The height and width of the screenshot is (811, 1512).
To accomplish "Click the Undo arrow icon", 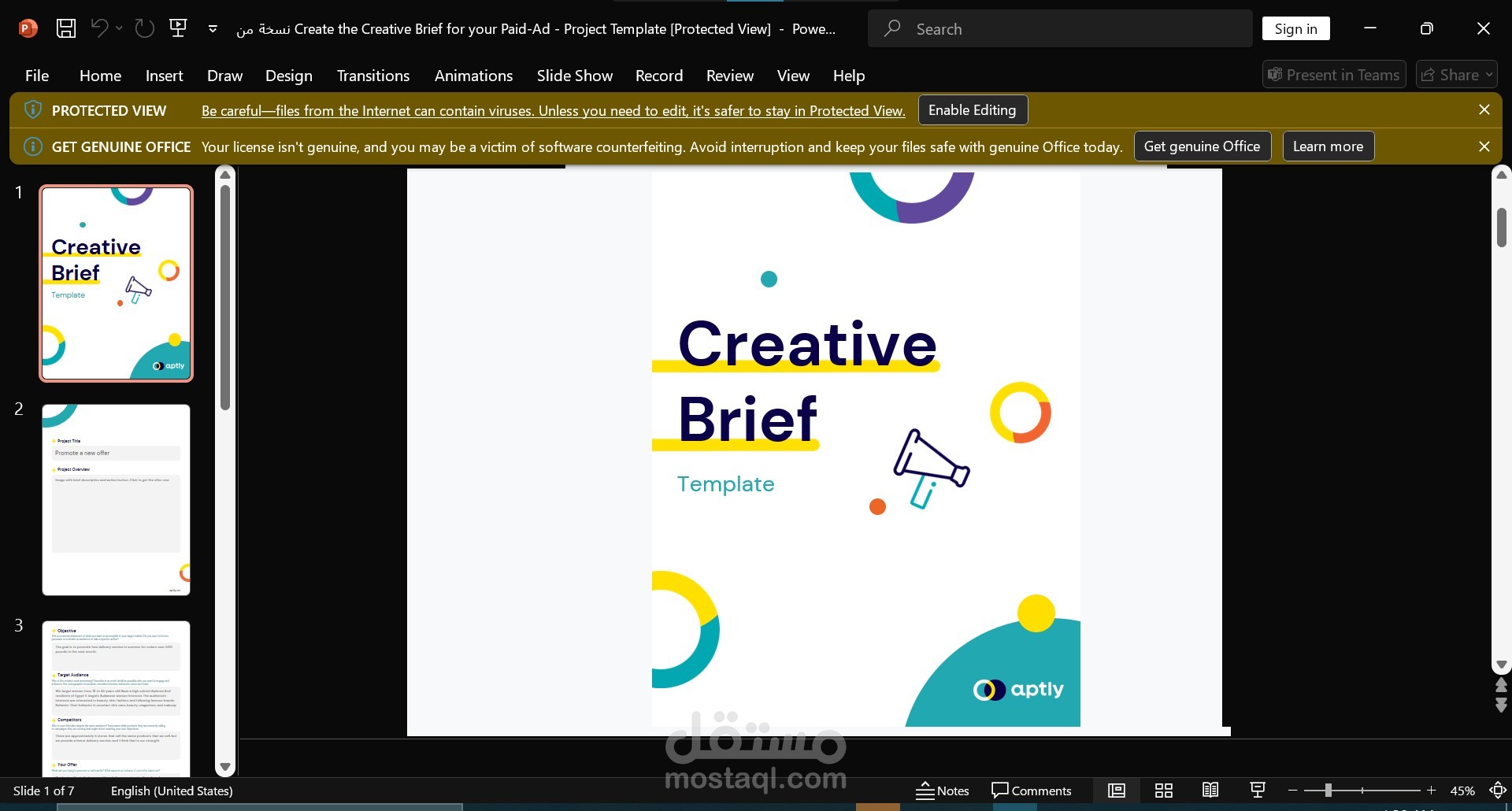I will (99, 28).
